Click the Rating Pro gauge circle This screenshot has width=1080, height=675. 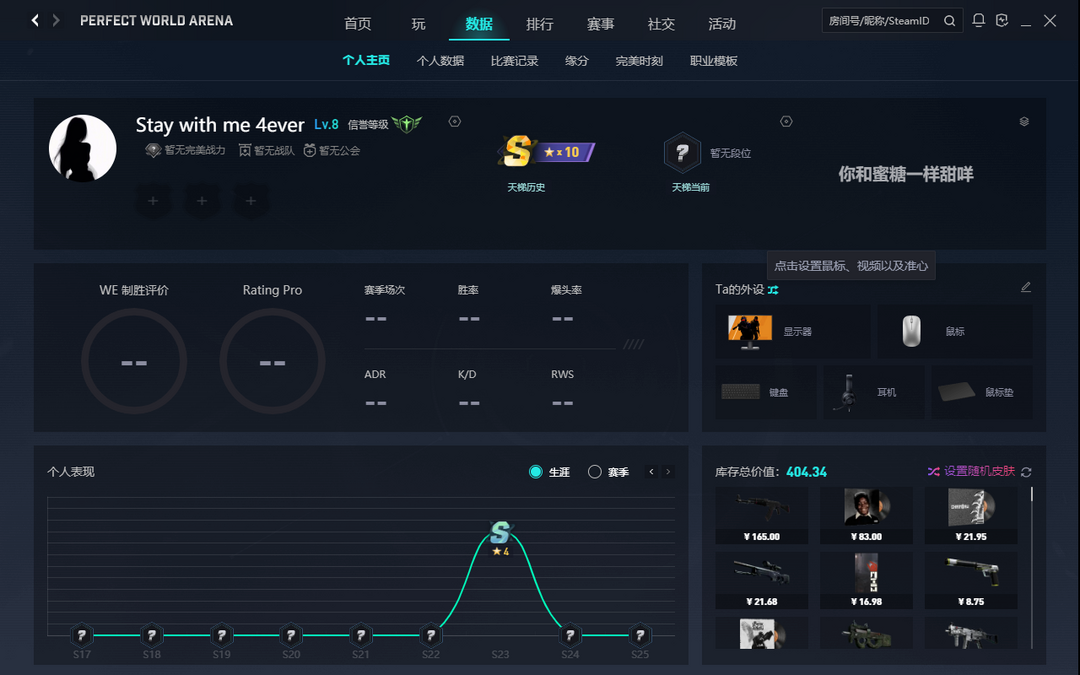point(272,362)
